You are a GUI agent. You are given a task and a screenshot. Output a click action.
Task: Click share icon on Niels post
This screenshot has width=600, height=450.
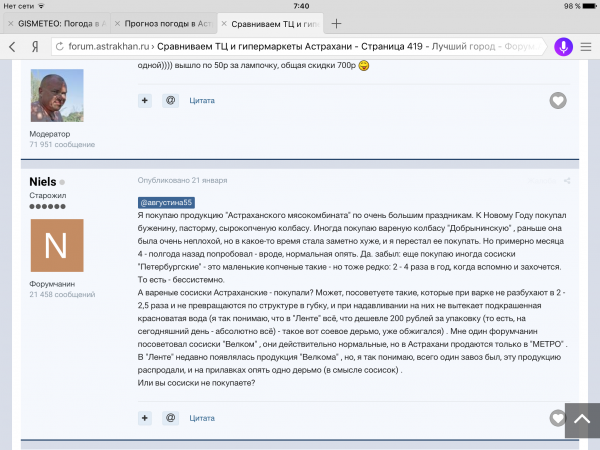click(567, 181)
